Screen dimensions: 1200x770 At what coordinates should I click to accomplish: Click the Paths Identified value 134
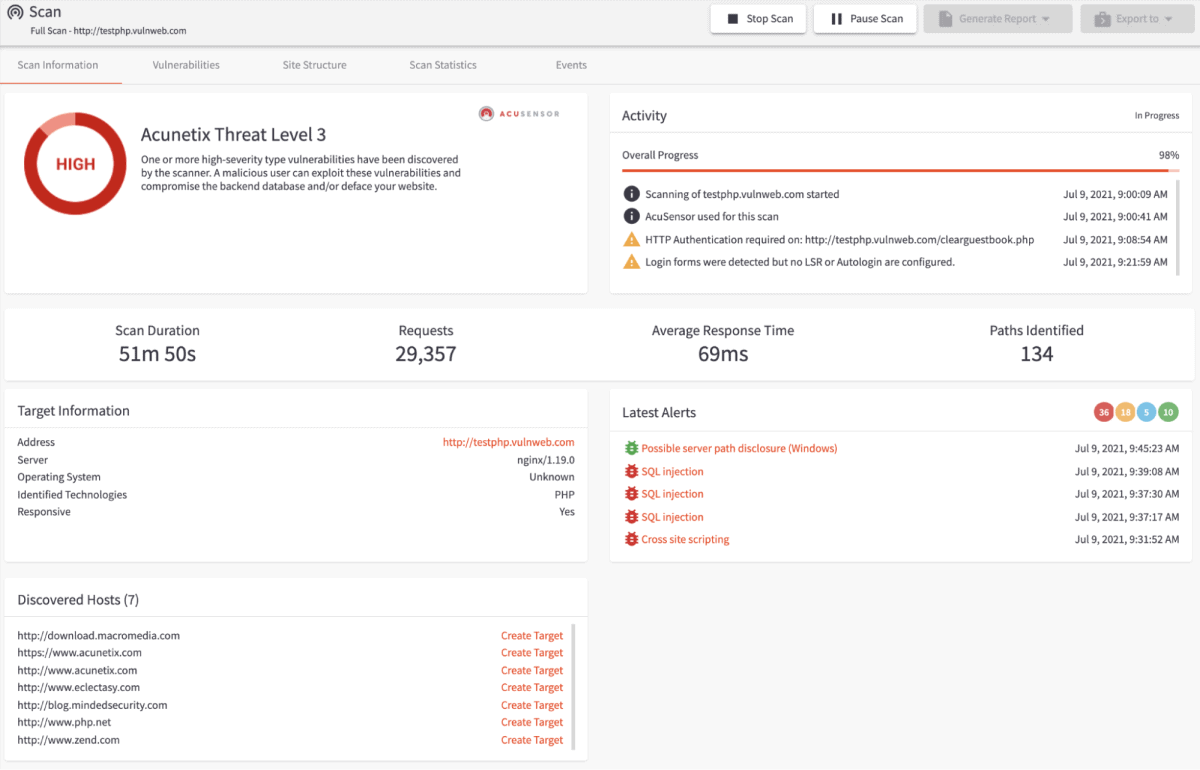click(1037, 354)
